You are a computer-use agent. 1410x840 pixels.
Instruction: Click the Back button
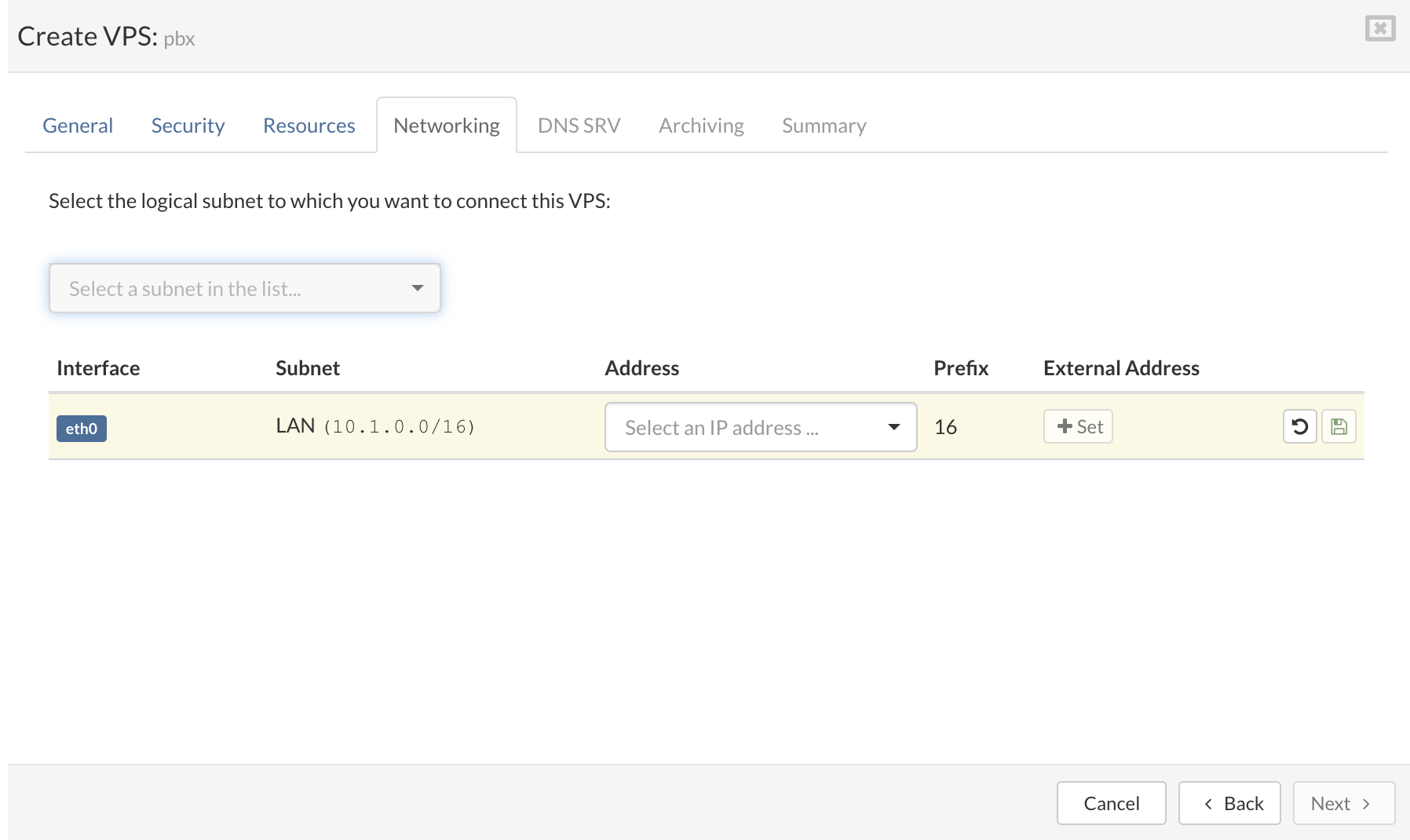(1229, 803)
